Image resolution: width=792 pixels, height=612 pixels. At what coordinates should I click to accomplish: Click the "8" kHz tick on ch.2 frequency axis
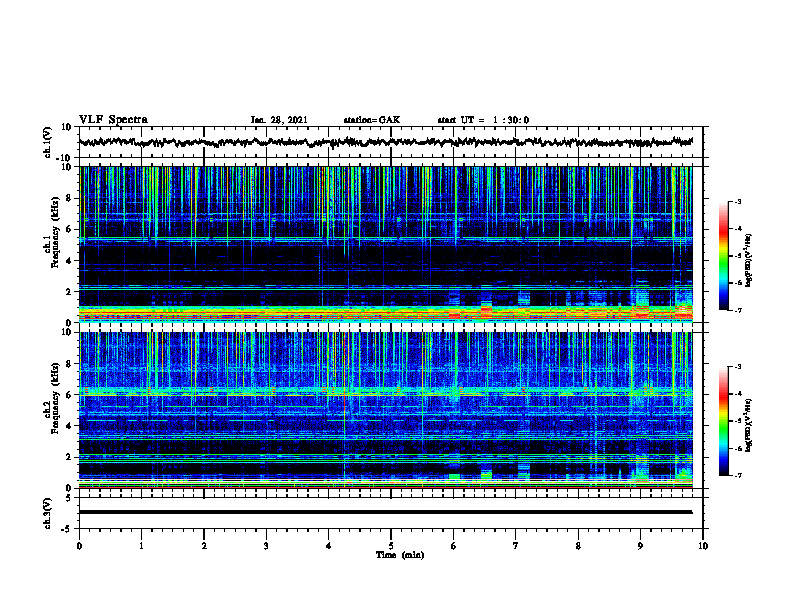[69, 364]
